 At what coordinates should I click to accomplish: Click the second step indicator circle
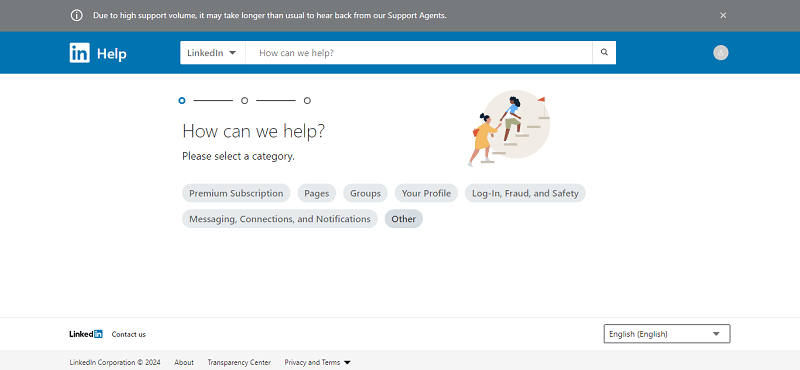click(x=244, y=101)
